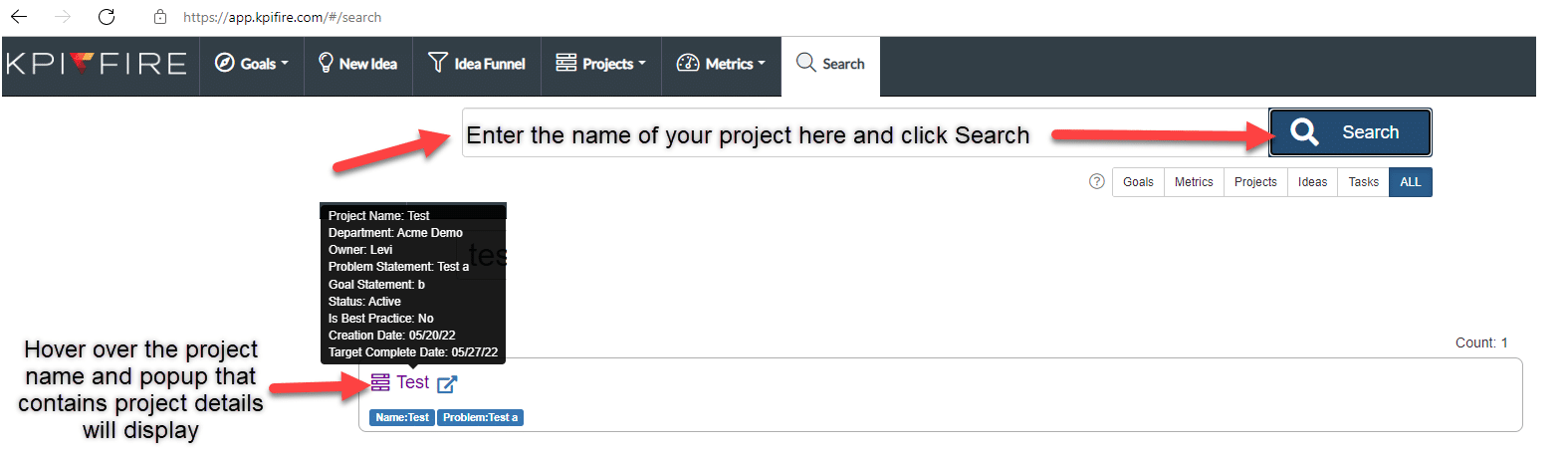Open the Idea Funnel page

tap(477, 64)
